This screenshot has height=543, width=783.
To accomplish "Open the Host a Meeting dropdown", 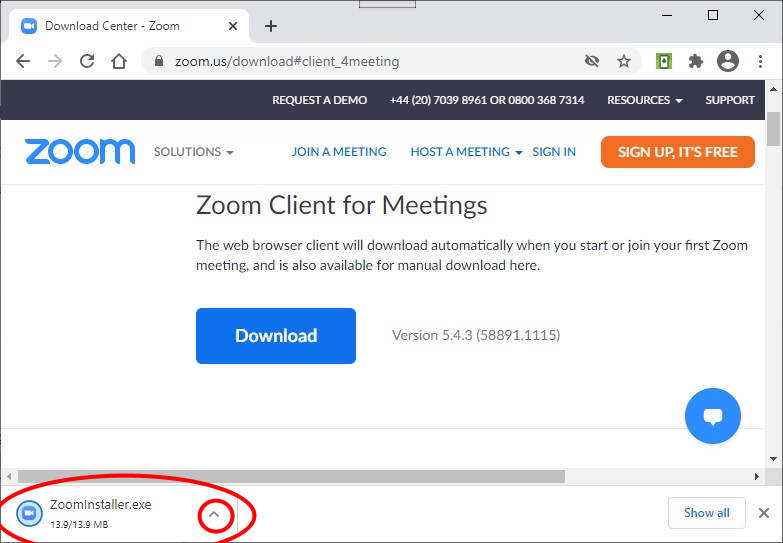I will click(466, 152).
